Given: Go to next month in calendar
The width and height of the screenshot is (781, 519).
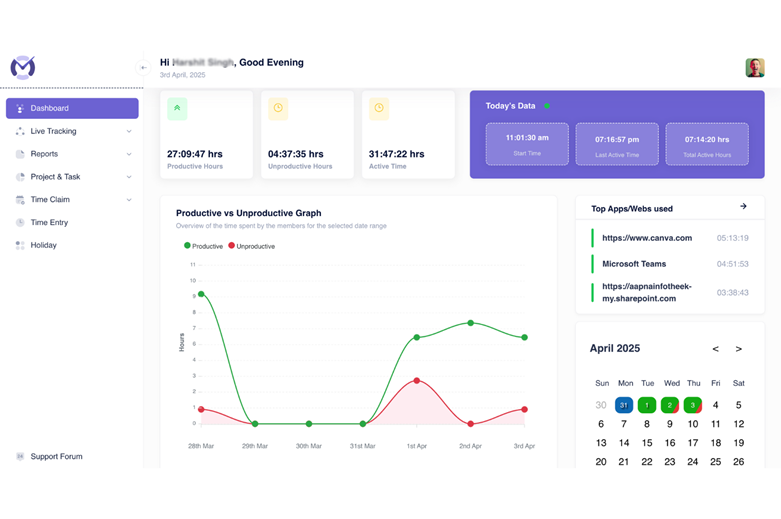Looking at the screenshot, I should coord(739,349).
